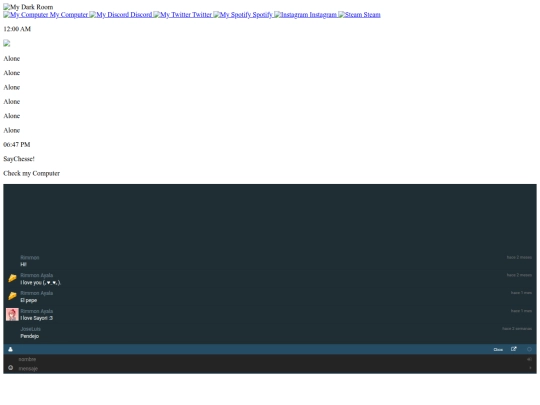Open the emoticon picker beside mensaje

10,368
